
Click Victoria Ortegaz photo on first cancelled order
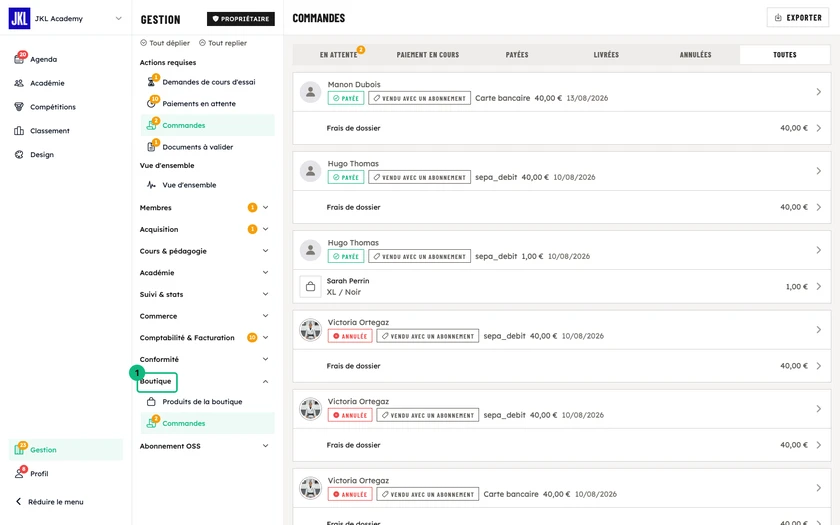pos(310,329)
